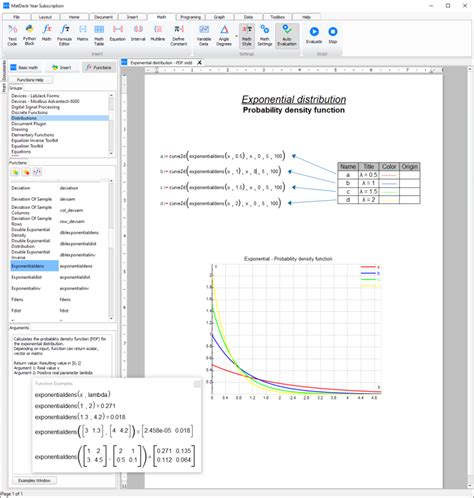Close the Function Examples popup
This screenshot has height=498, width=474.
(x=197, y=384)
